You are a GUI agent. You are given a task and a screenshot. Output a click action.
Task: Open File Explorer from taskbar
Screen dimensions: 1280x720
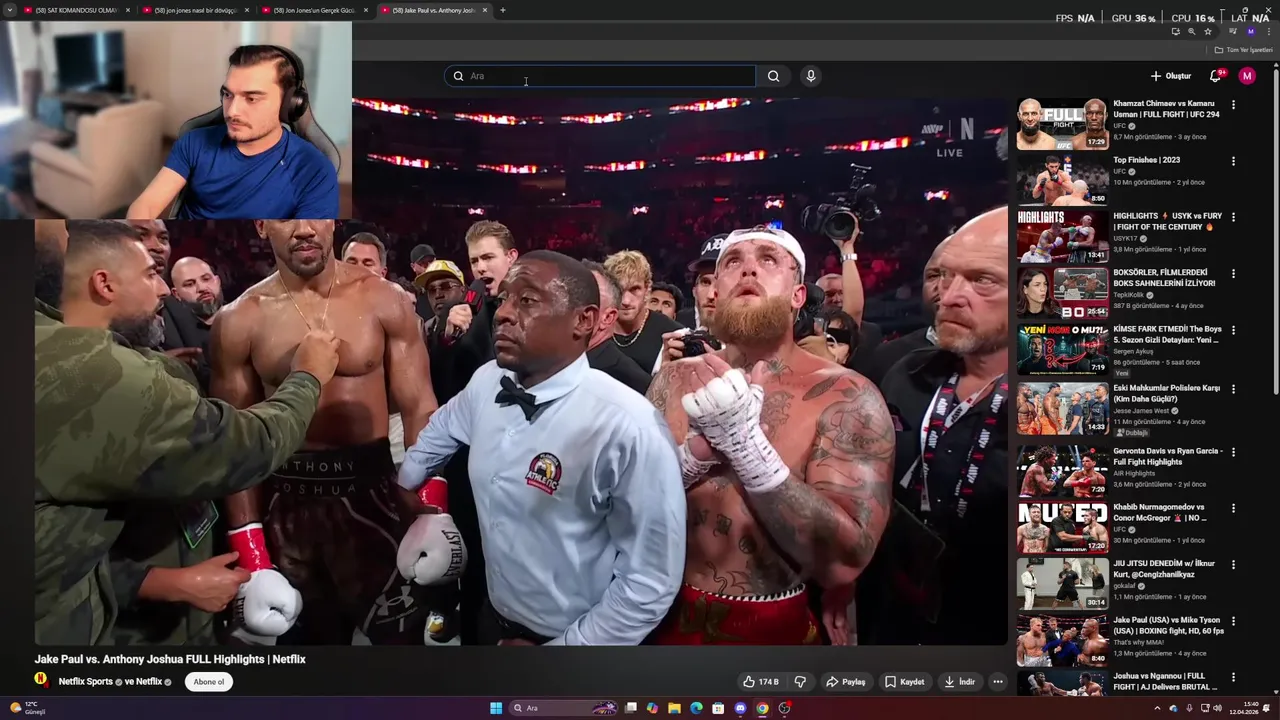tap(674, 708)
